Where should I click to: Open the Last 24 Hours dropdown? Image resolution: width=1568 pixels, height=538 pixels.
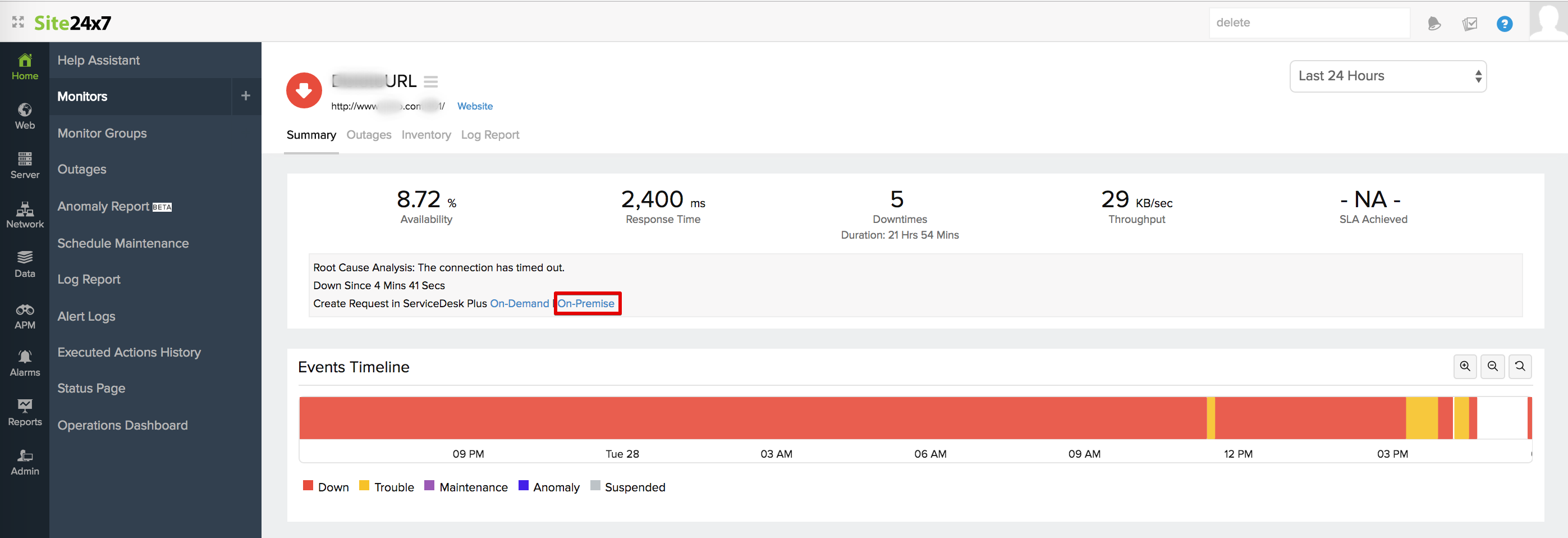[x=1388, y=76]
